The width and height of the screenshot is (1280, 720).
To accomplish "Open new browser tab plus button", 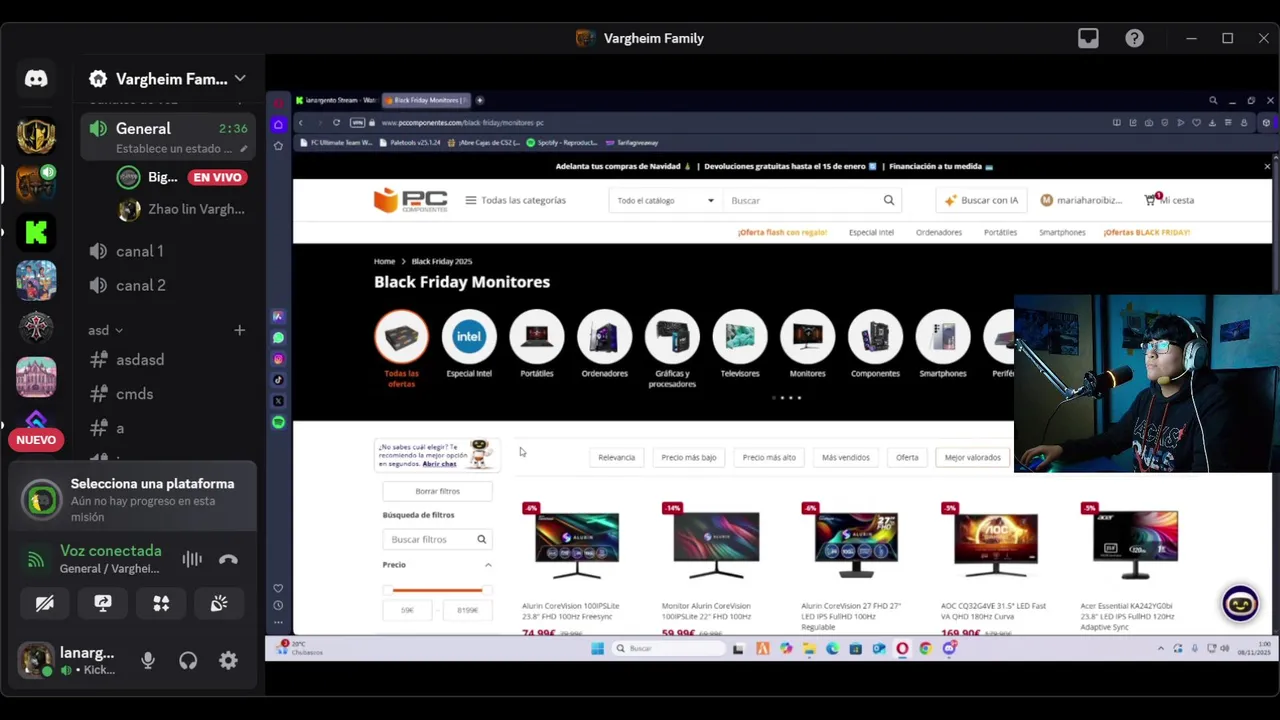I will click(479, 100).
